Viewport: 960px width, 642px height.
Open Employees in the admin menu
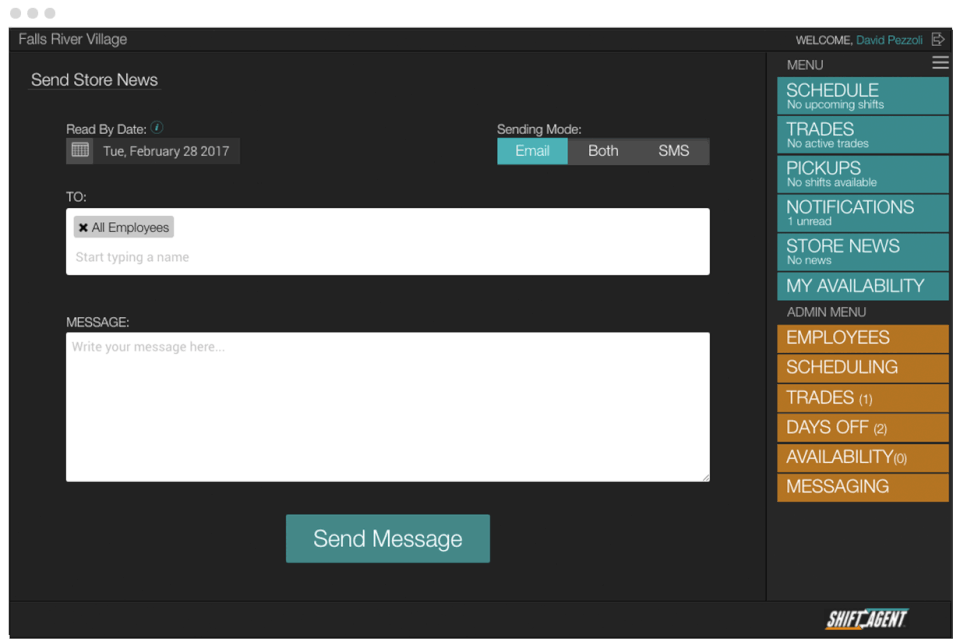point(863,338)
